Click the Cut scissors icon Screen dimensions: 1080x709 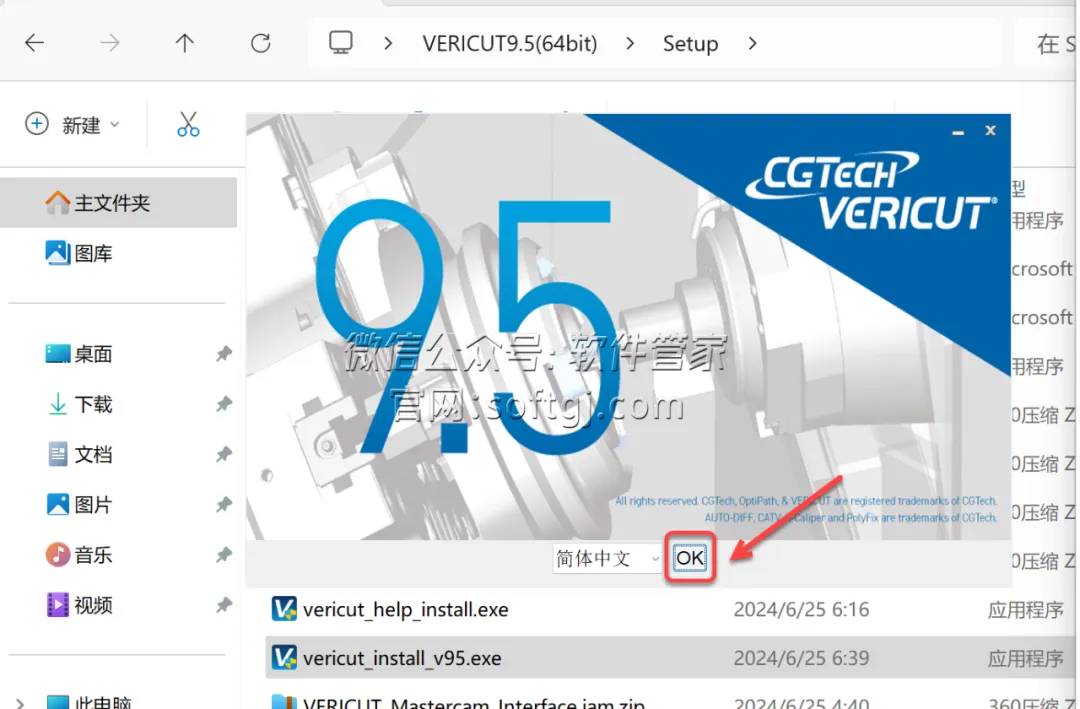tap(188, 125)
